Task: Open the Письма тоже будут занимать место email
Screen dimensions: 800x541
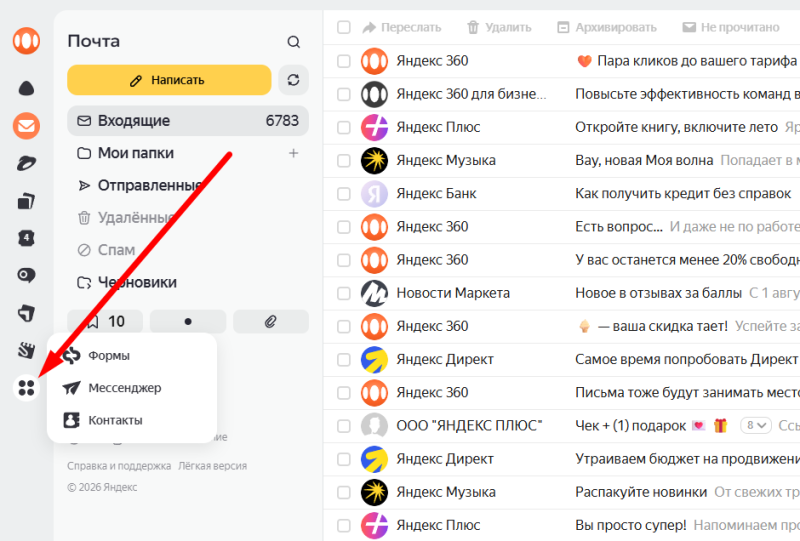Action: tap(561, 393)
